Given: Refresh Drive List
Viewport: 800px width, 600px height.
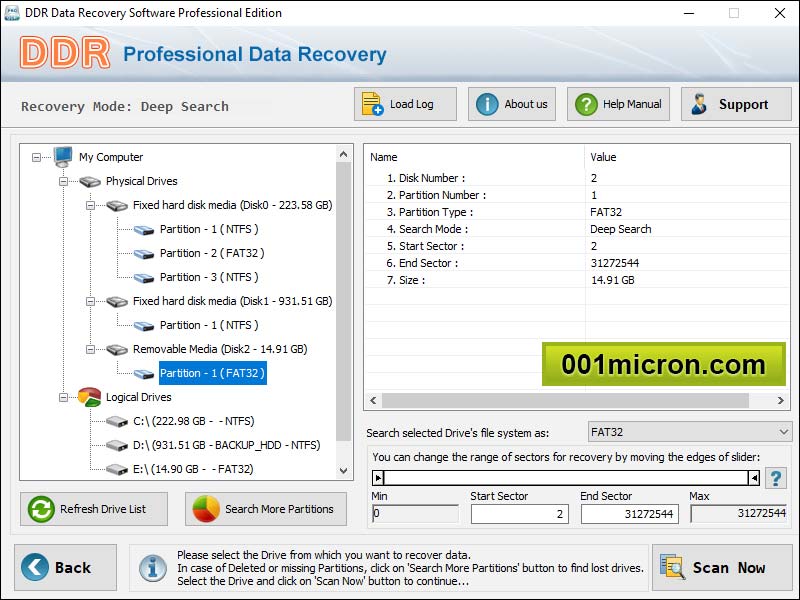Looking at the screenshot, I should [94, 509].
